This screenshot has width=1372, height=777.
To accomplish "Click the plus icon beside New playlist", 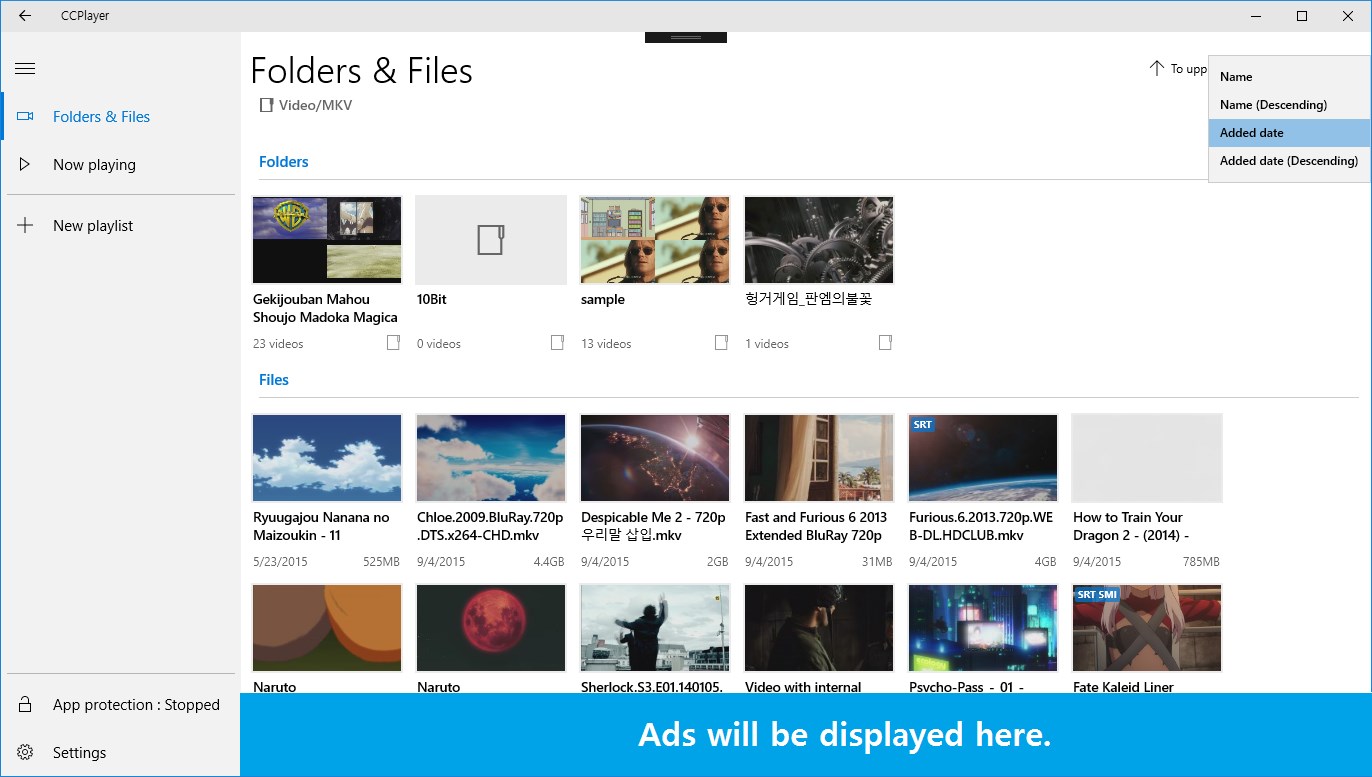I will pos(25,226).
